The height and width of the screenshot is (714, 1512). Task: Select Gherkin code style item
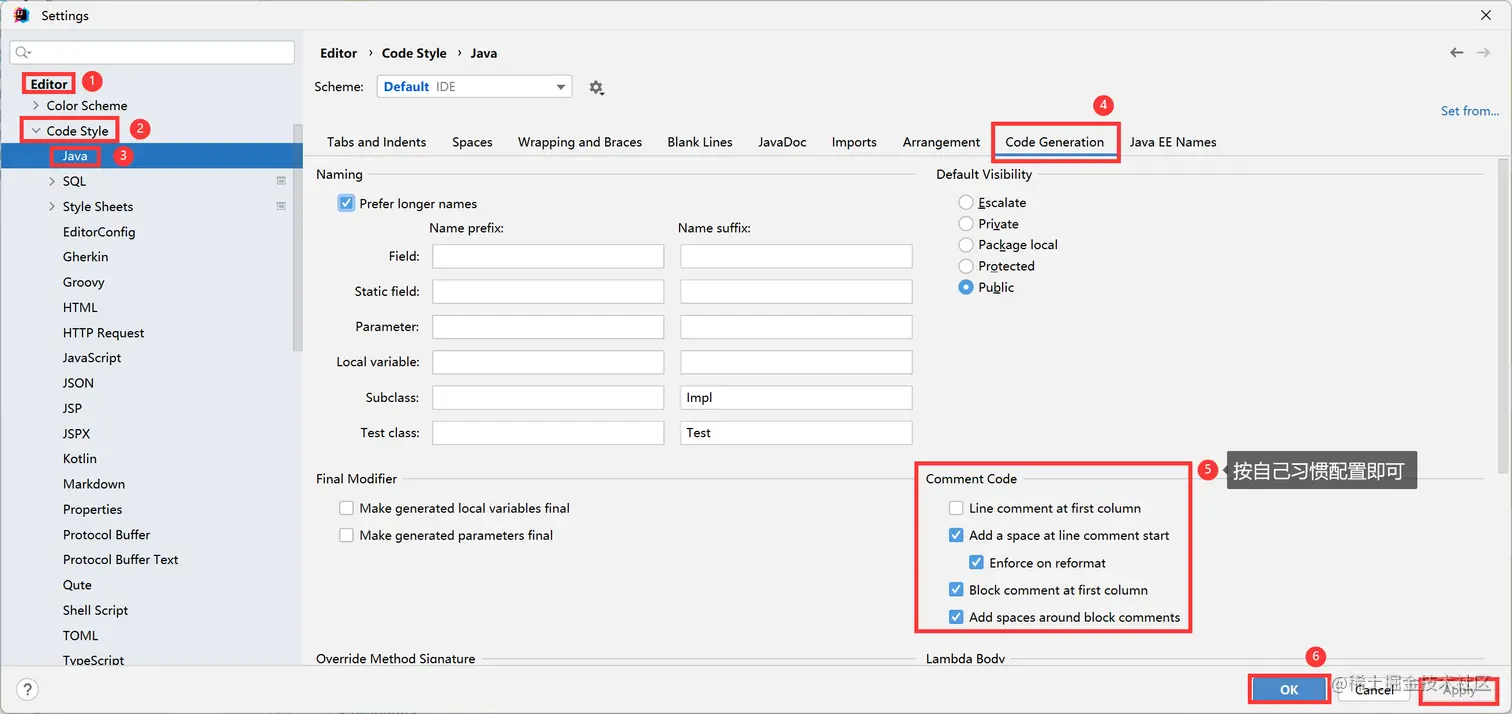tap(85, 257)
